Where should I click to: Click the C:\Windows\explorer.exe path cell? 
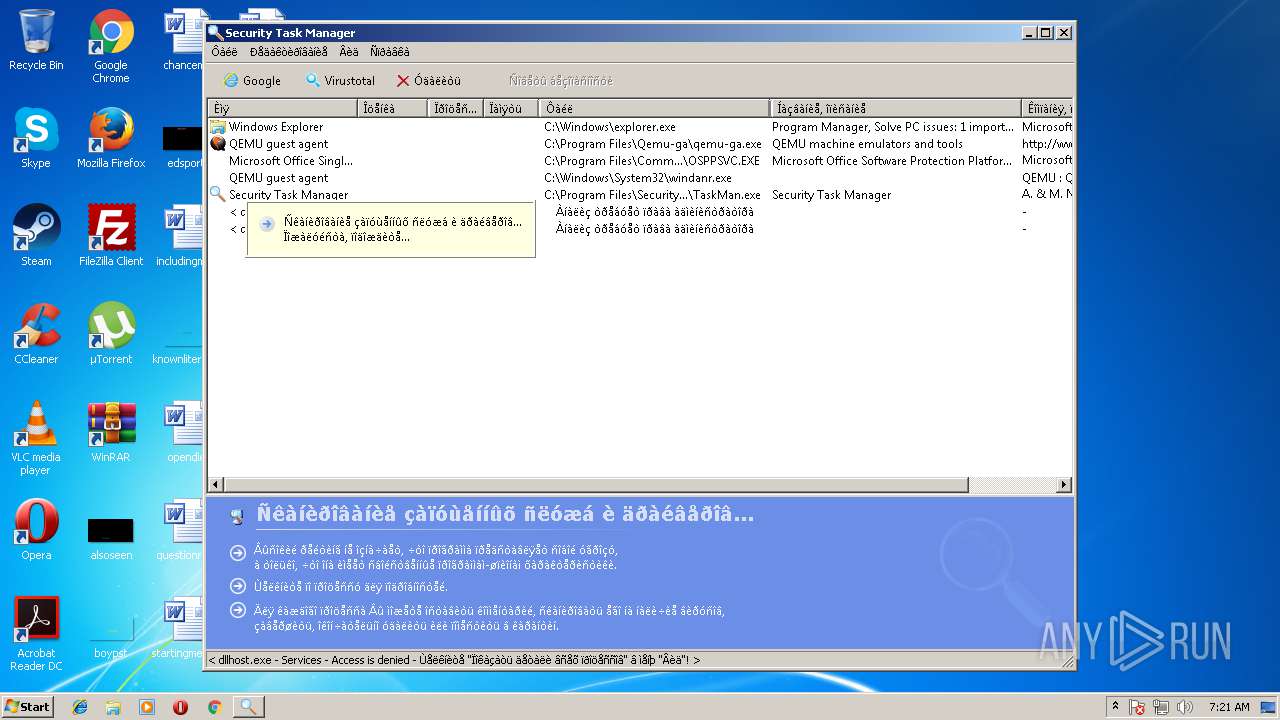click(x=610, y=127)
